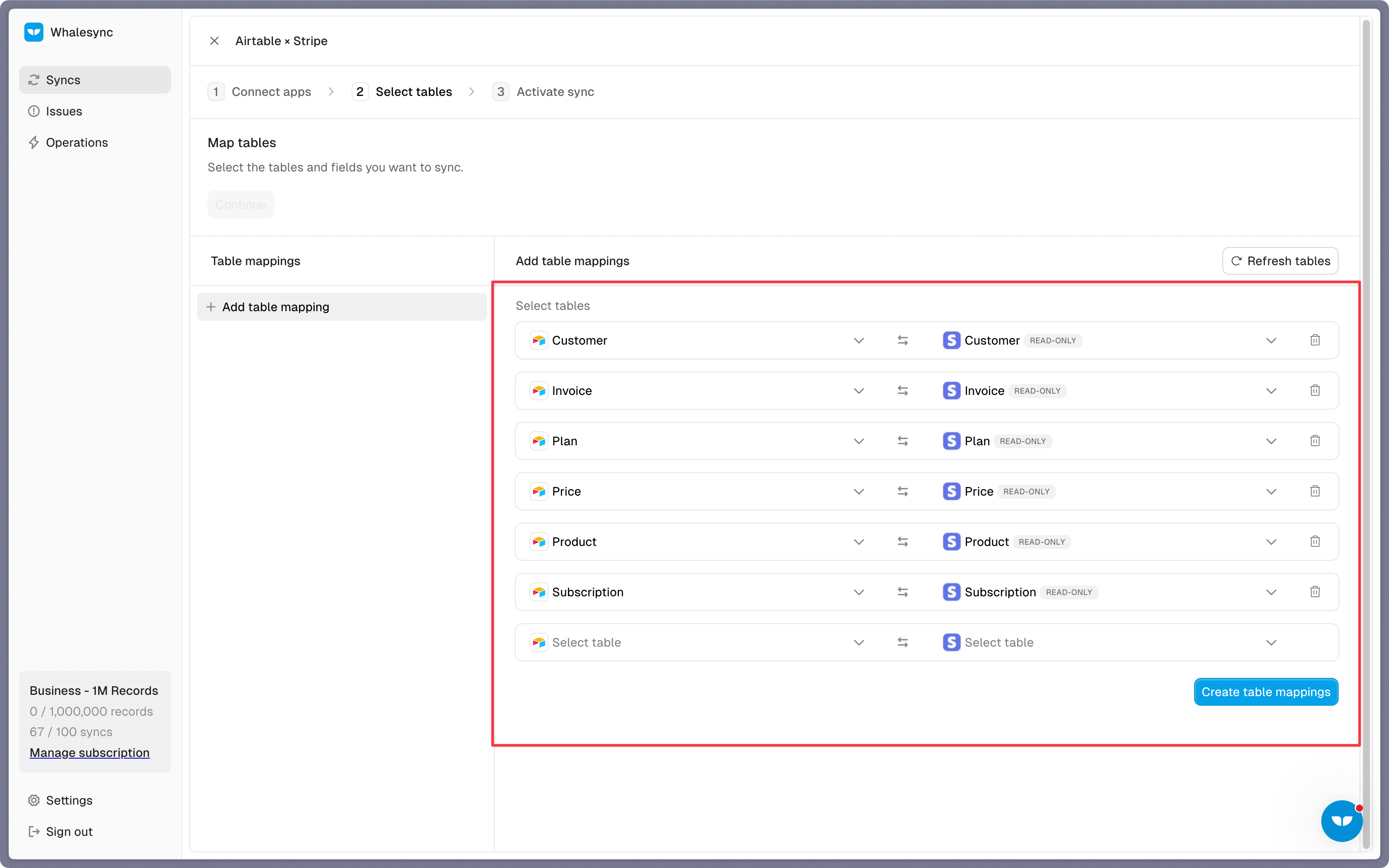Open the Airtable Plan table dropdown
The height and width of the screenshot is (868, 1389).
(x=859, y=441)
